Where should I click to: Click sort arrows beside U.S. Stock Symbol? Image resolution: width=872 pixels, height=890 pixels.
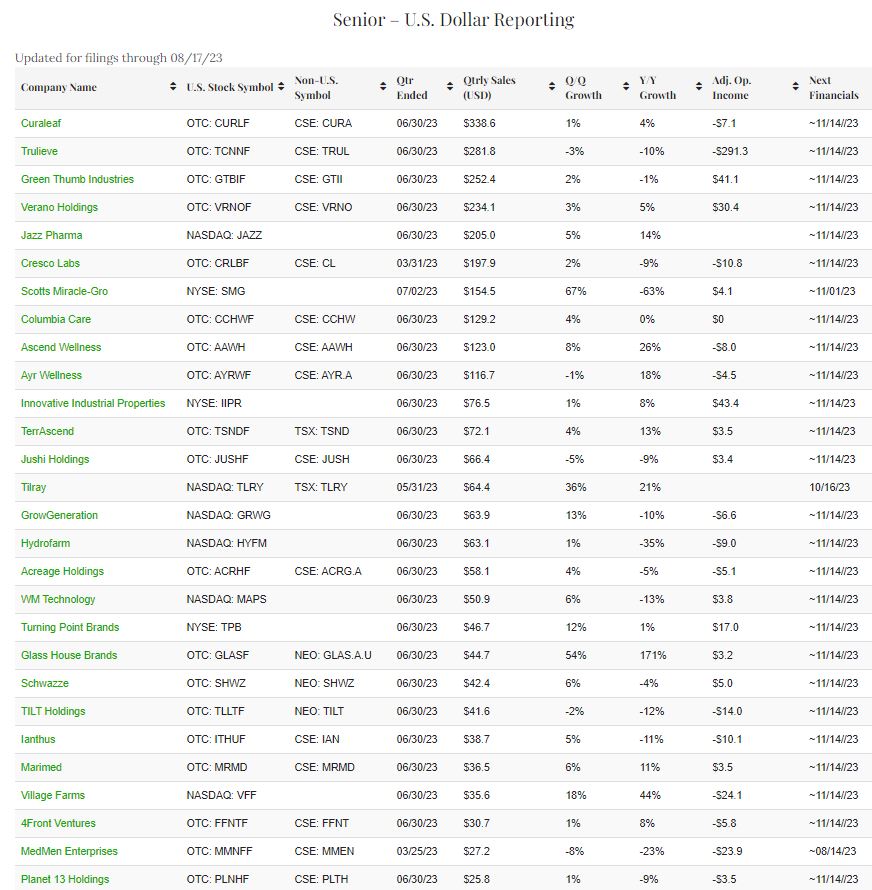(x=281, y=88)
